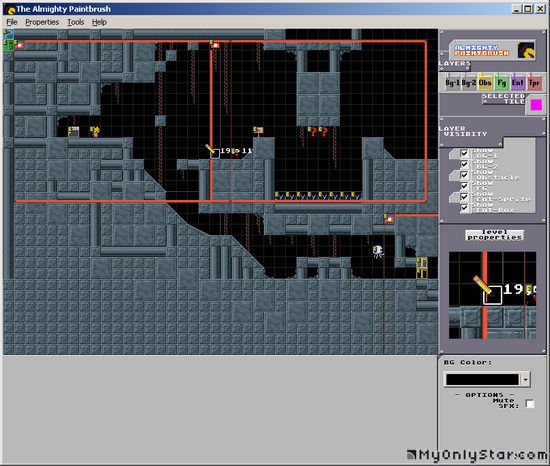Click the black BG Color field
The height and width of the screenshot is (466, 550).
[x=482, y=379]
